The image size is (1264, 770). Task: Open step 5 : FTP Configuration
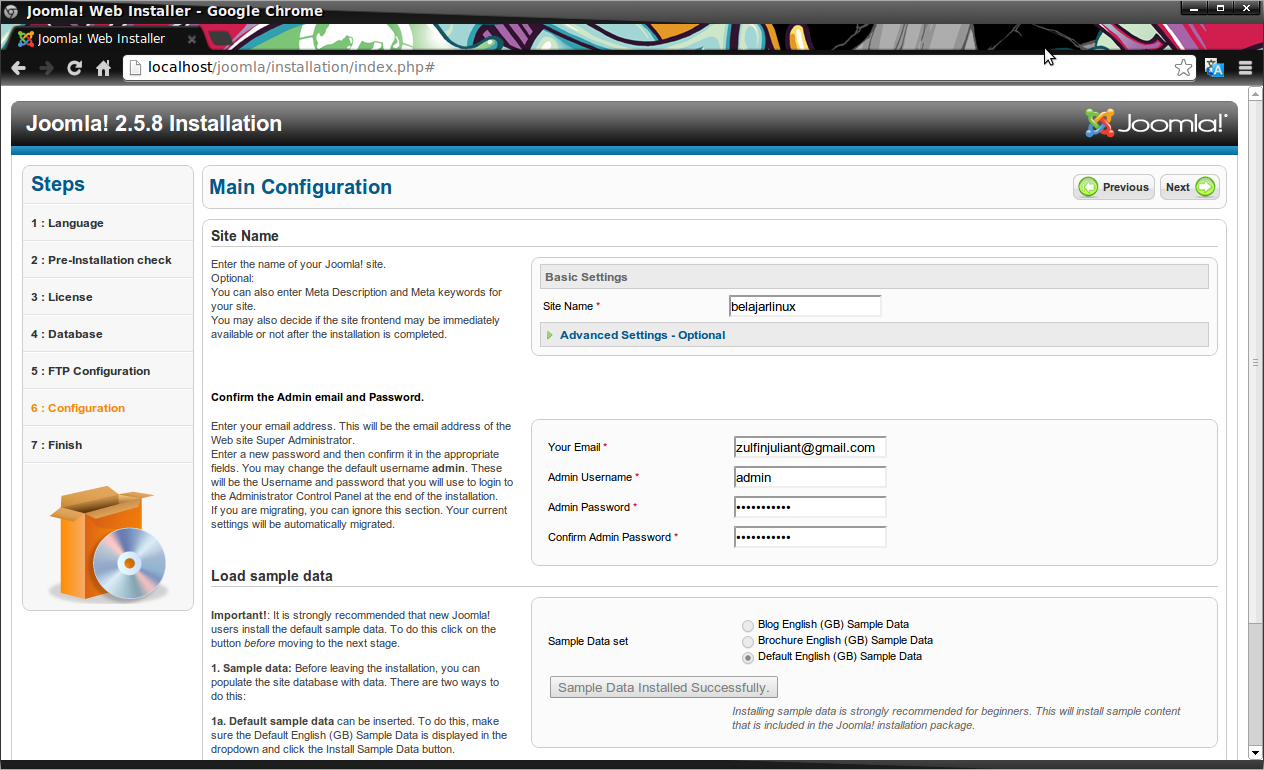tap(108, 371)
